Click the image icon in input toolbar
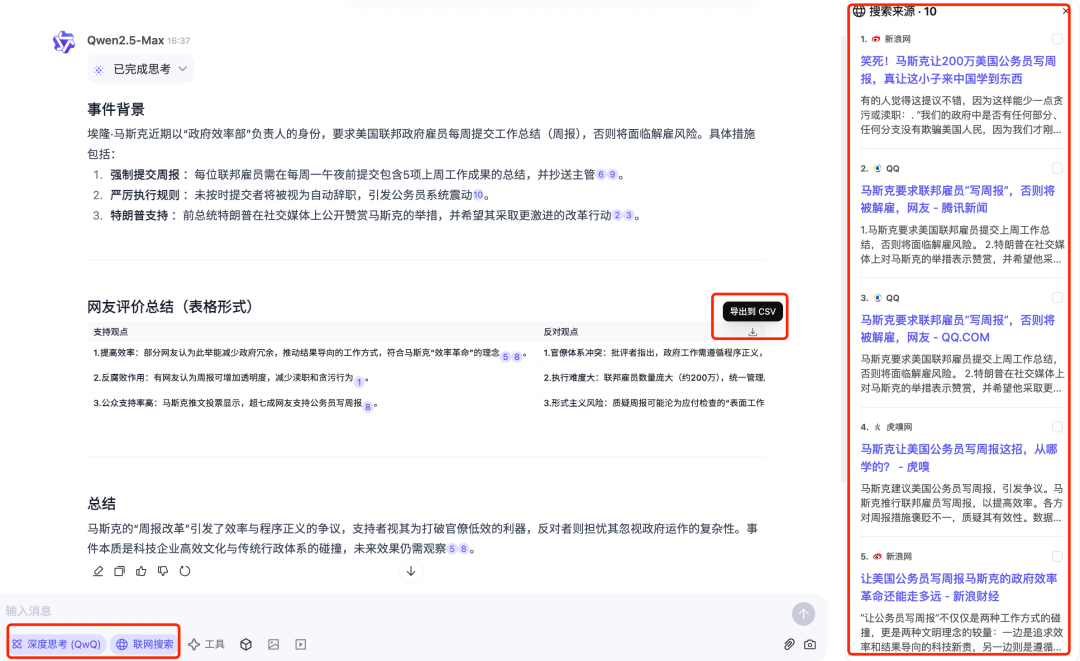Screen dimensions: 1080x661 point(273,644)
